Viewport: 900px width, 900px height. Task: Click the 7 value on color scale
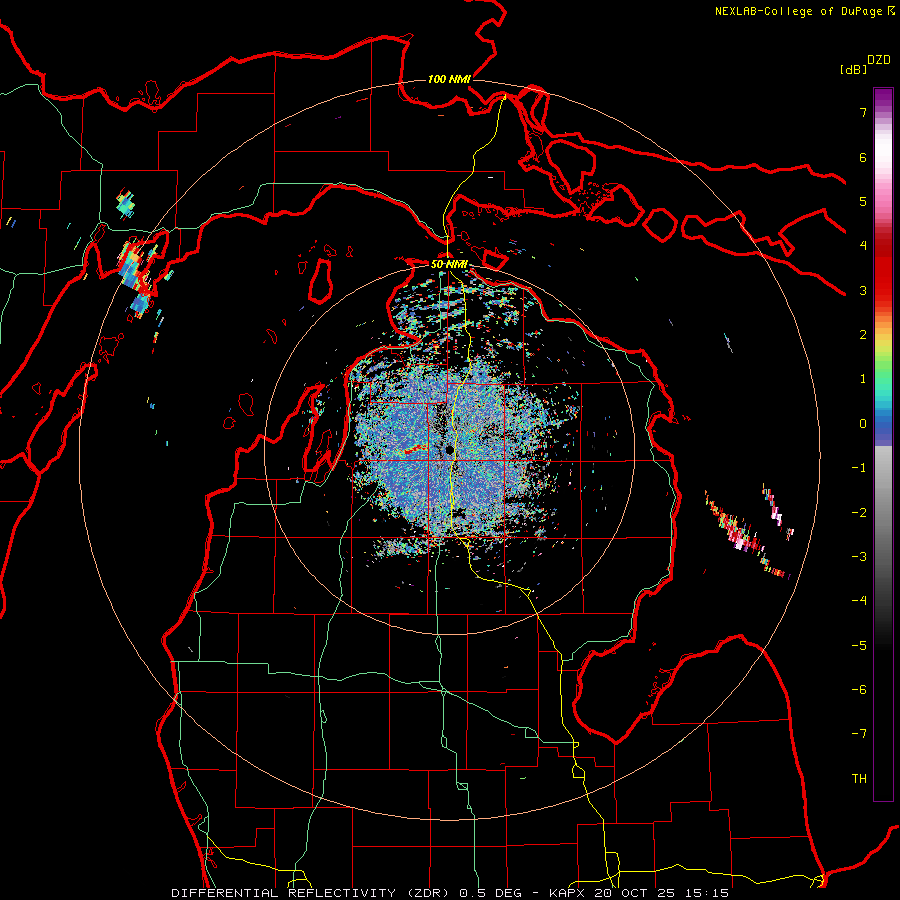[863, 112]
